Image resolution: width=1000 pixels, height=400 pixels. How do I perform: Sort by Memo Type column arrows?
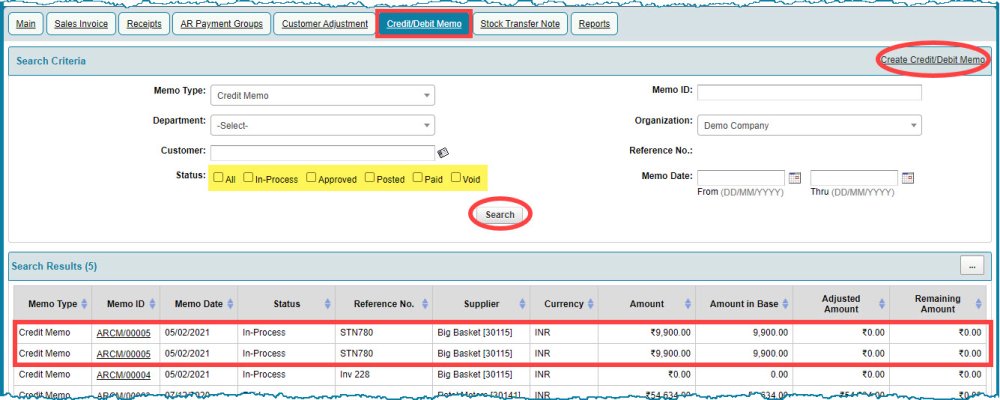coord(84,304)
